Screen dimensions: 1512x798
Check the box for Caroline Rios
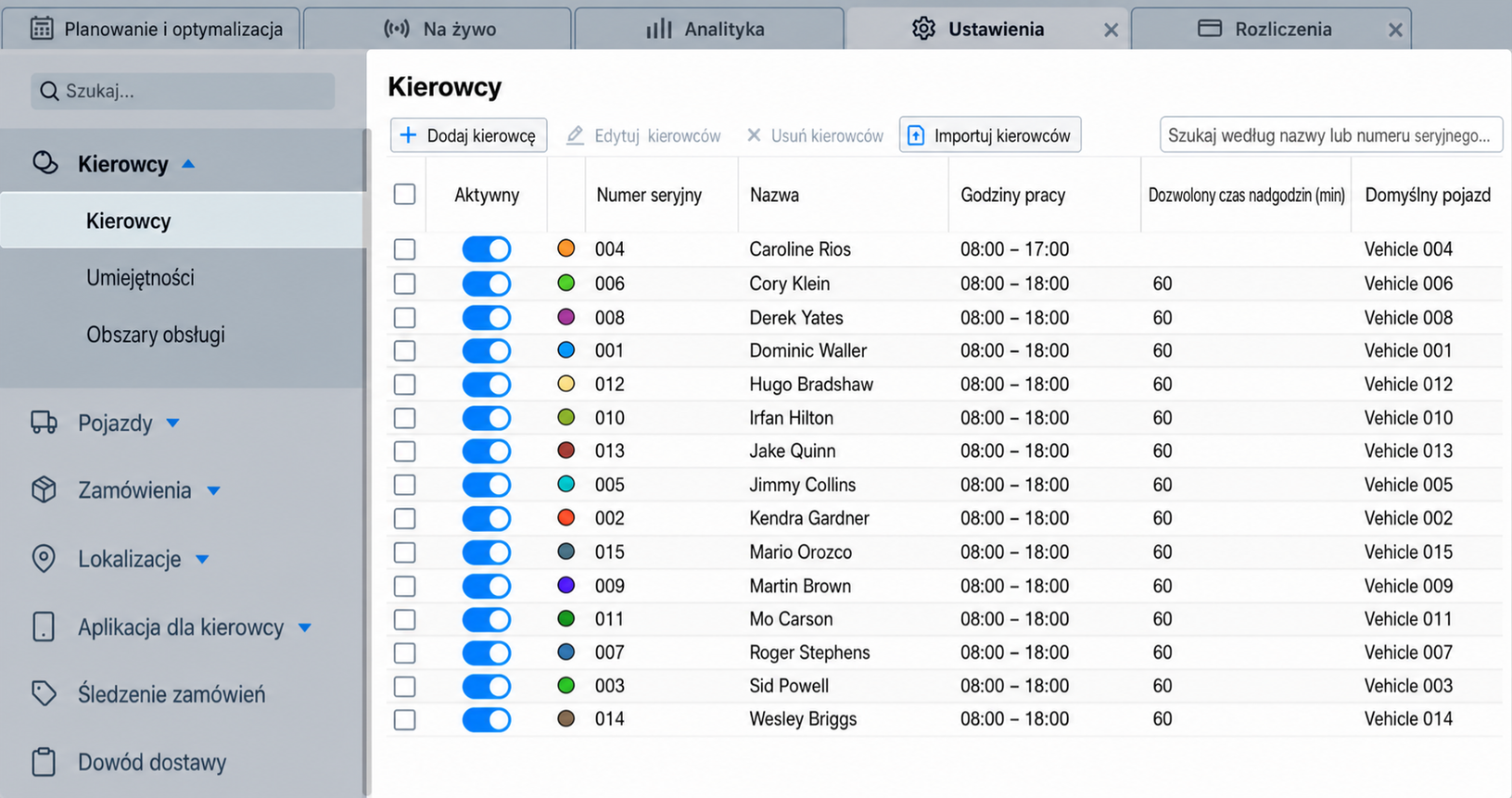pyautogui.click(x=404, y=249)
